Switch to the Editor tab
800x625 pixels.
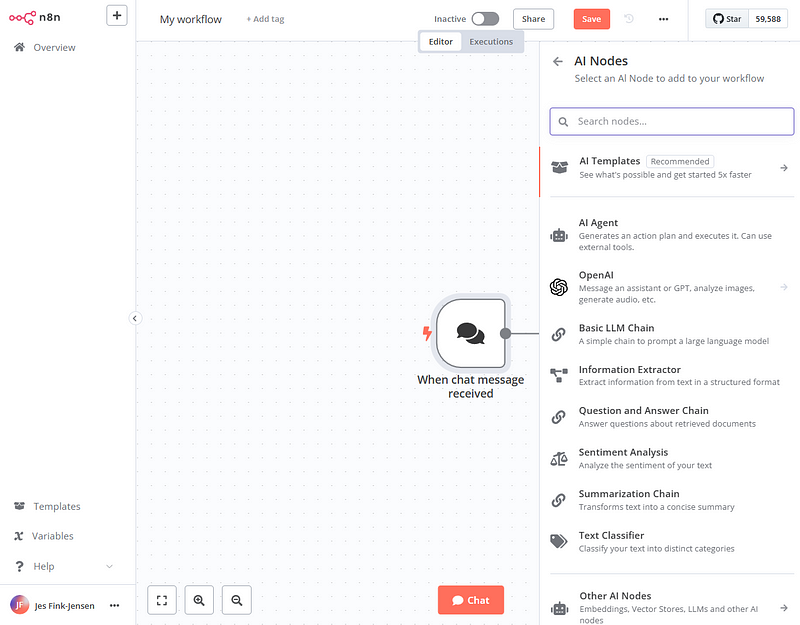click(x=440, y=42)
